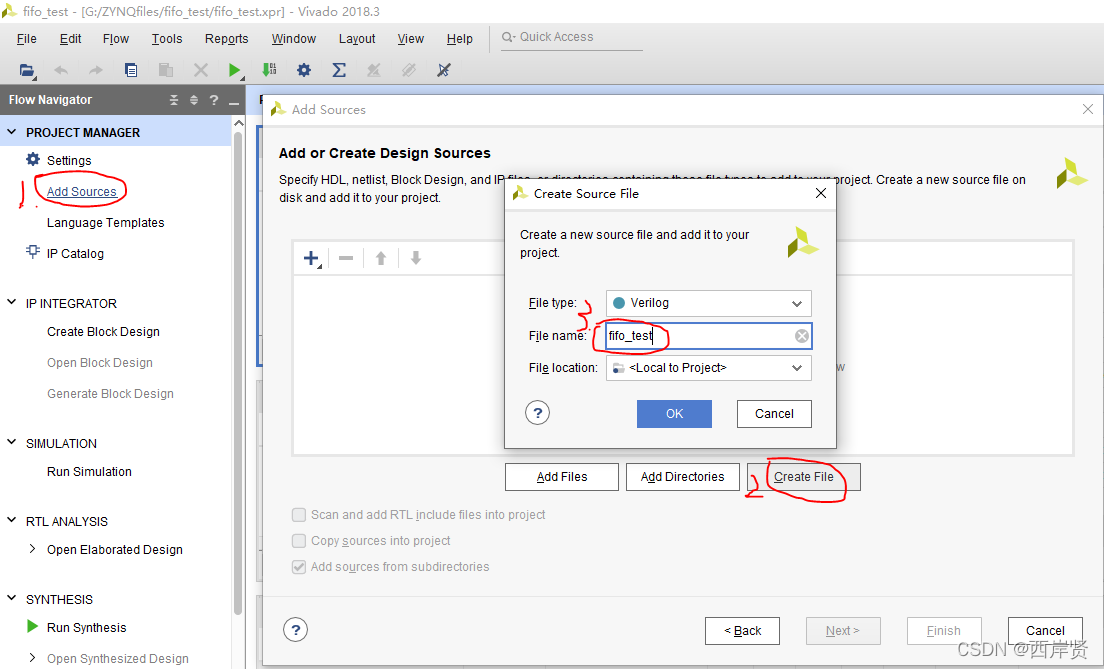This screenshot has width=1104, height=669.
Task: Click the Add Directories button
Action: click(x=682, y=477)
